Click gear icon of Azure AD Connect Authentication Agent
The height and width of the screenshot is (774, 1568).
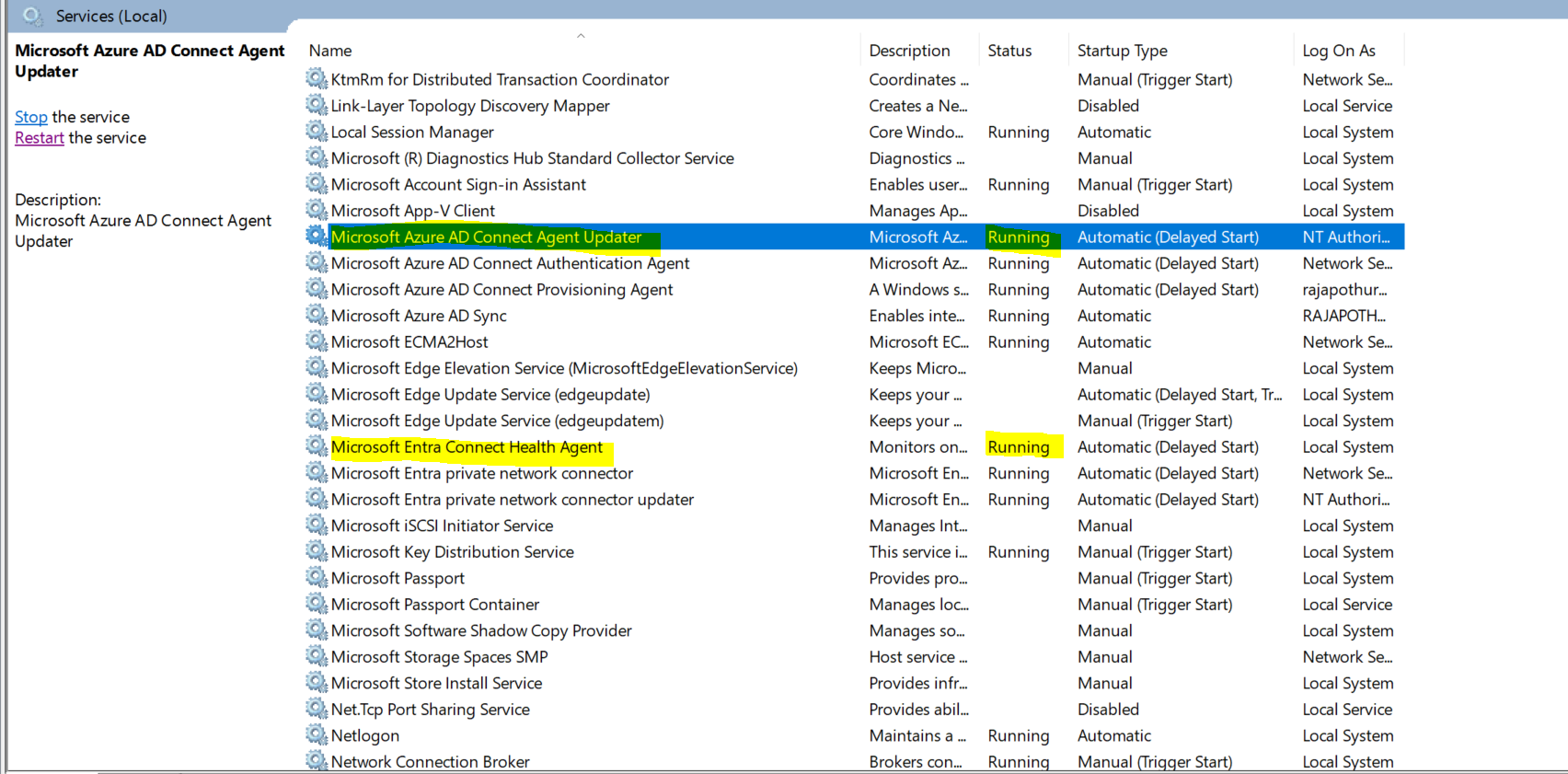[317, 262]
